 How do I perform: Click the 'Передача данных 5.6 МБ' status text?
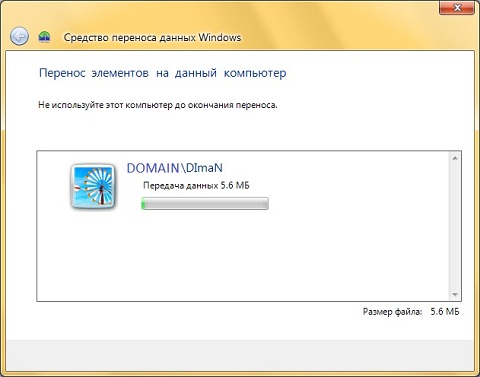[196, 186]
